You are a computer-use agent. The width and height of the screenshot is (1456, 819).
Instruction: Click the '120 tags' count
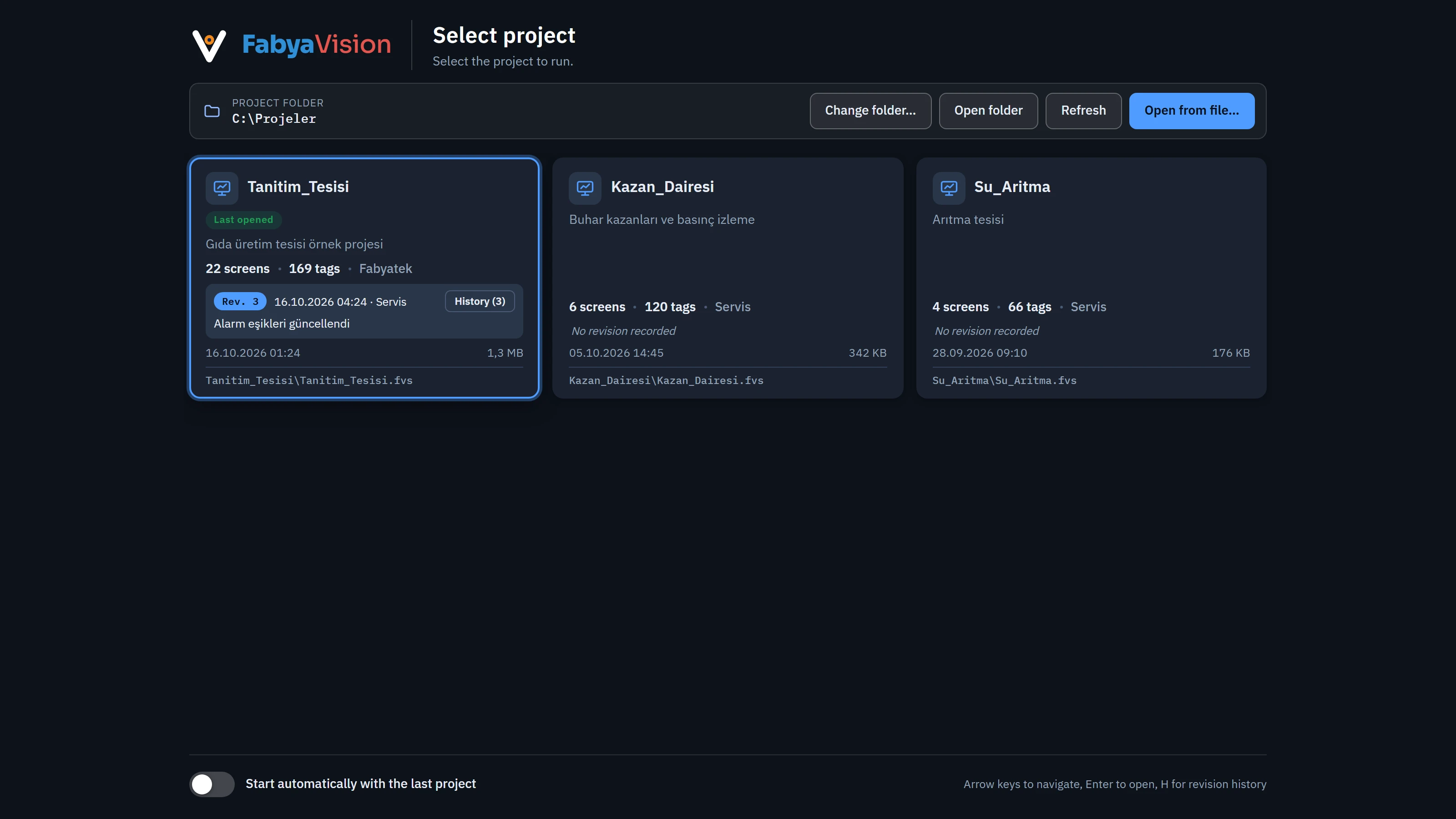click(670, 307)
